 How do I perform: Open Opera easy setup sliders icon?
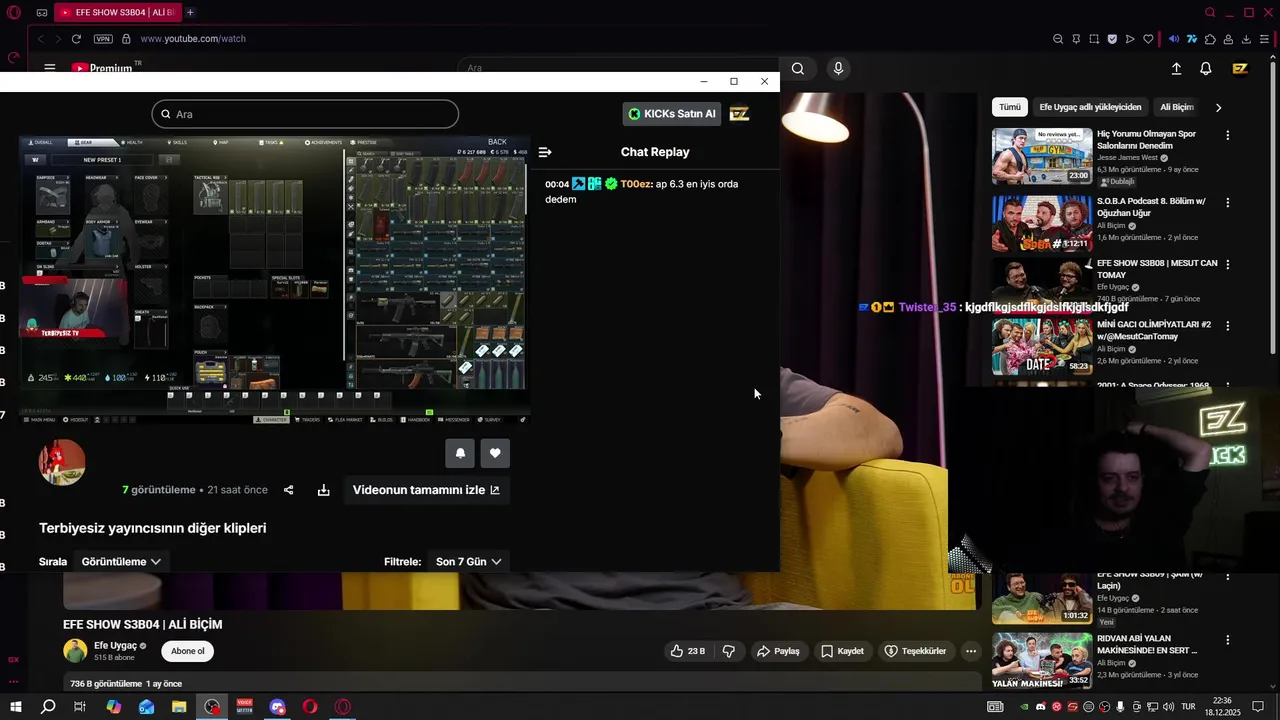click(1265, 39)
